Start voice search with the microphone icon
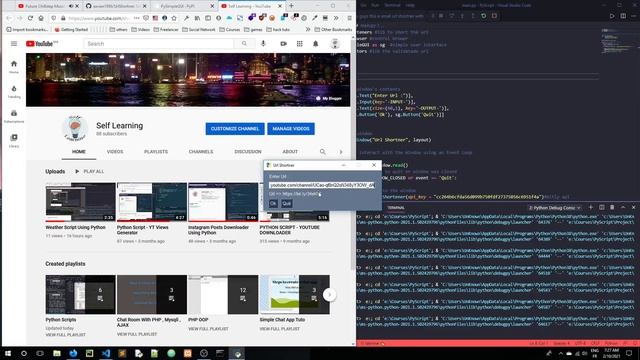The width and height of the screenshot is (640, 360). pos(263,43)
